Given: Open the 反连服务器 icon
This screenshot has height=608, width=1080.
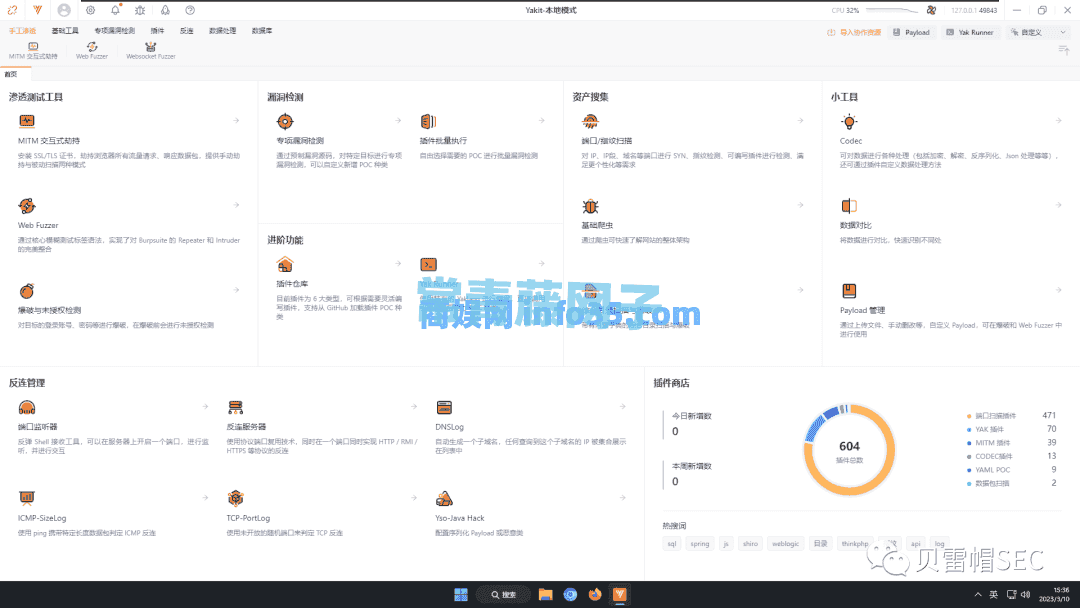Looking at the screenshot, I should pyautogui.click(x=236, y=408).
